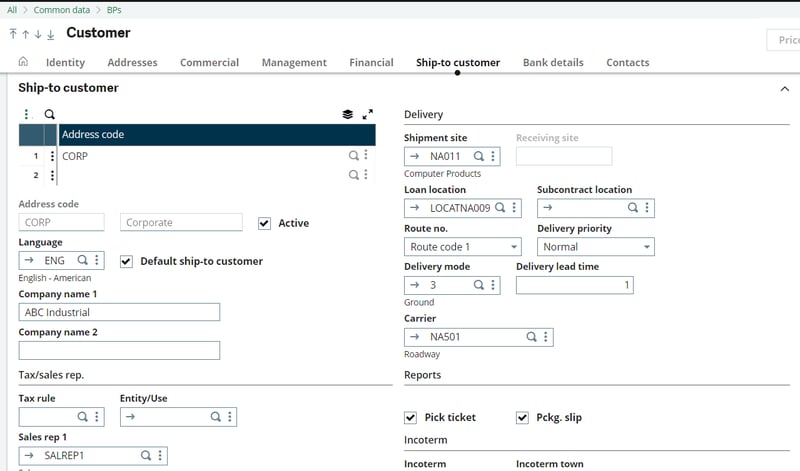Click the home icon beside Identity tab
800x471 pixels.
click(x=23, y=62)
